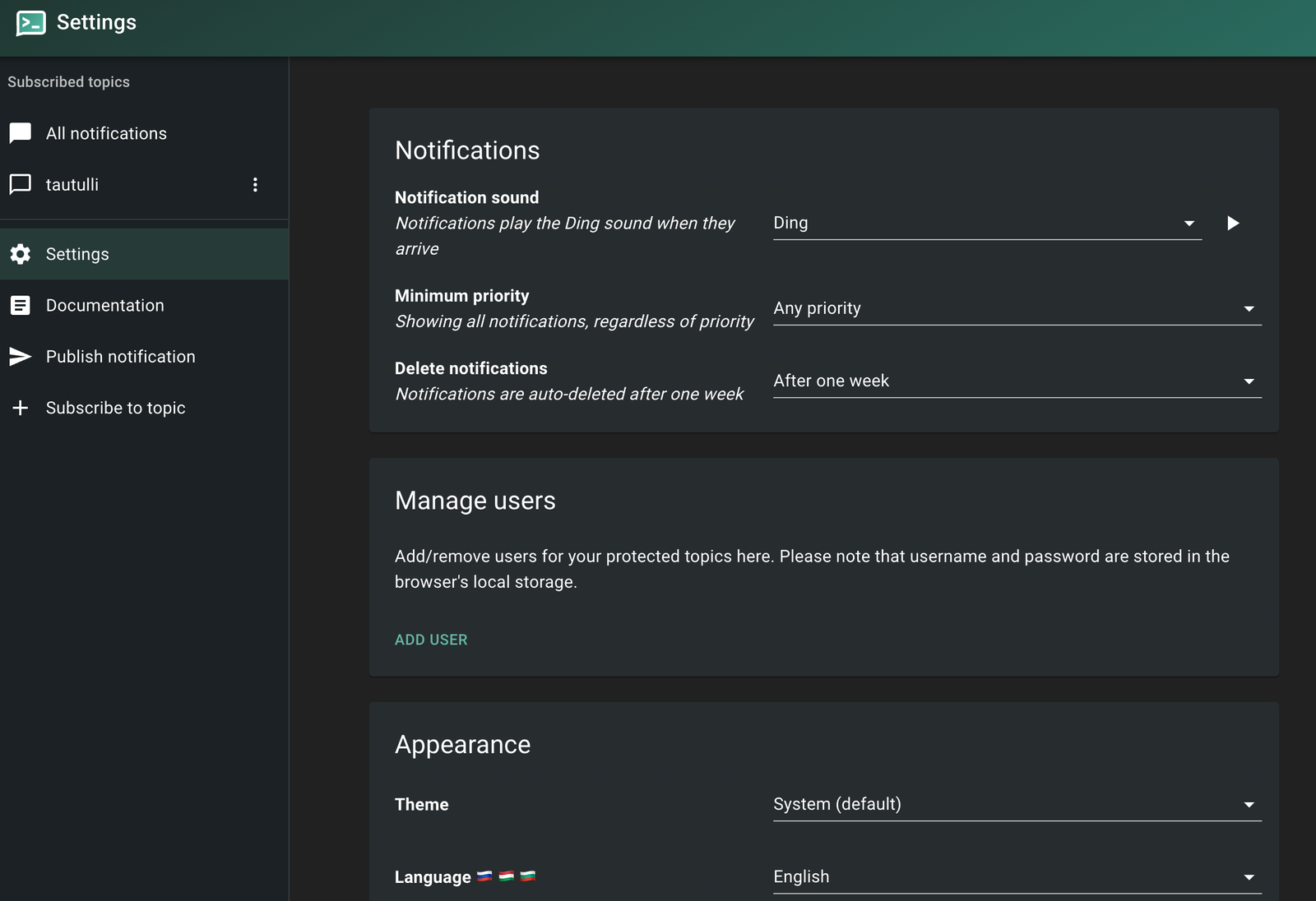Click the ADD USER button
Image resolution: width=1316 pixels, height=901 pixels.
[x=431, y=640]
